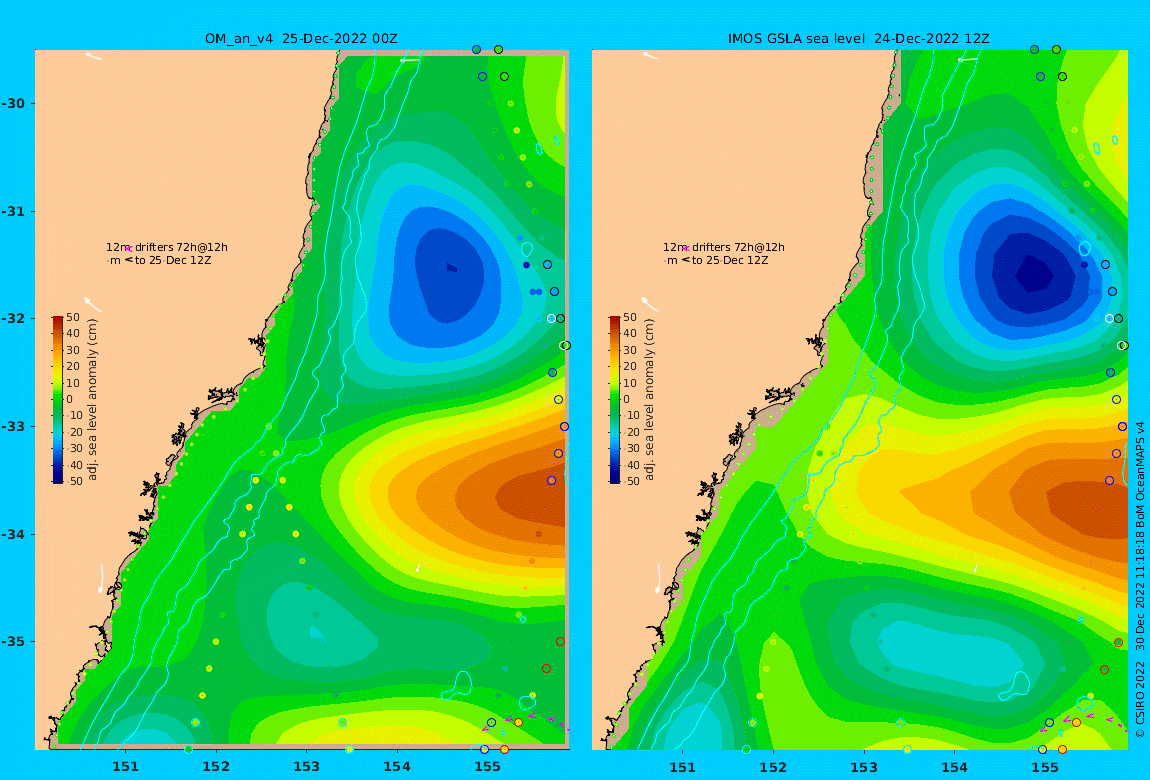Image resolution: width=1150 pixels, height=780 pixels.
Task: Click longitude label '155' under right map
Action: coord(1044,767)
